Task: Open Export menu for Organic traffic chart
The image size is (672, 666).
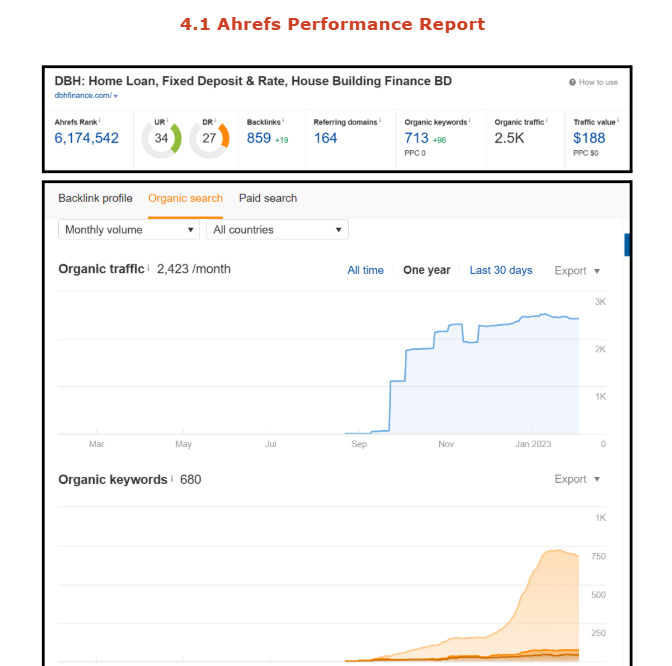Action: 577,271
